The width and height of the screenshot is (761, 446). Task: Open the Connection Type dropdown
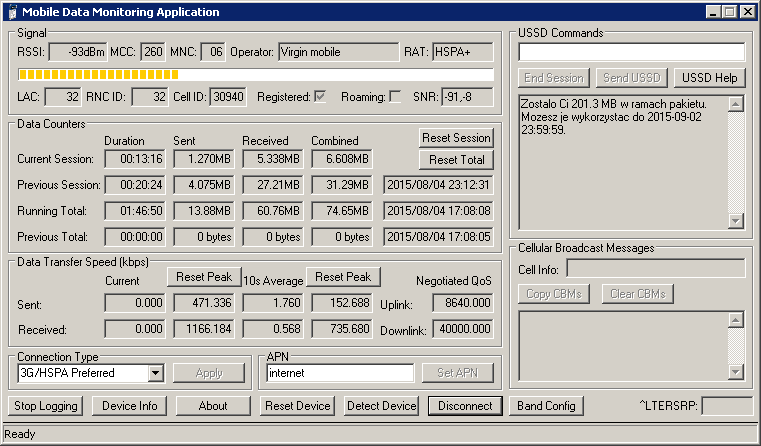[x=154, y=373]
